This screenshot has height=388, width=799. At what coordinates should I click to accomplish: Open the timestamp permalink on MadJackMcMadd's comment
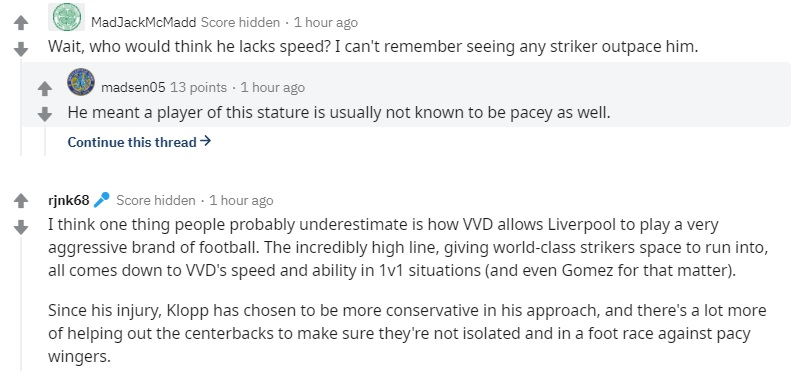326,22
